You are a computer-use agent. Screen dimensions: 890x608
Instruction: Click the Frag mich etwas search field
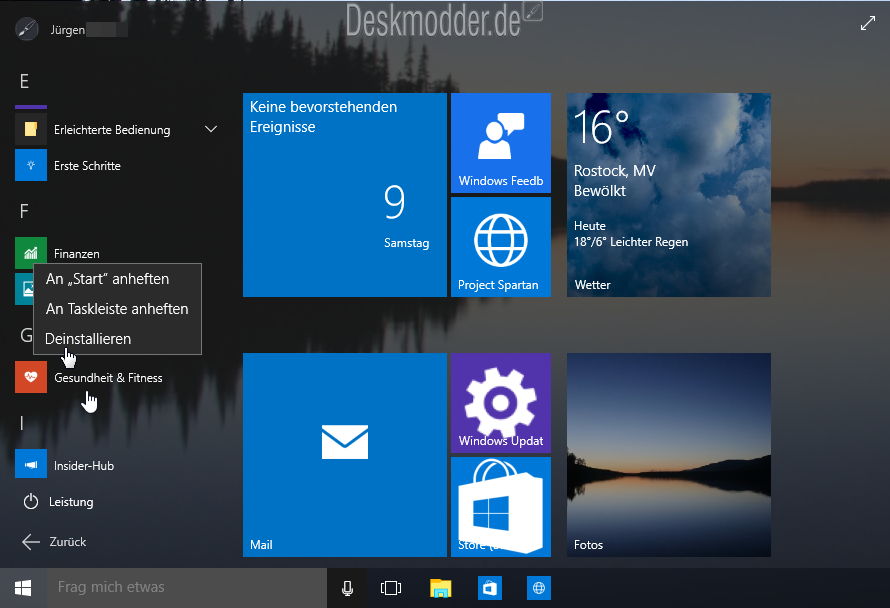pos(185,588)
